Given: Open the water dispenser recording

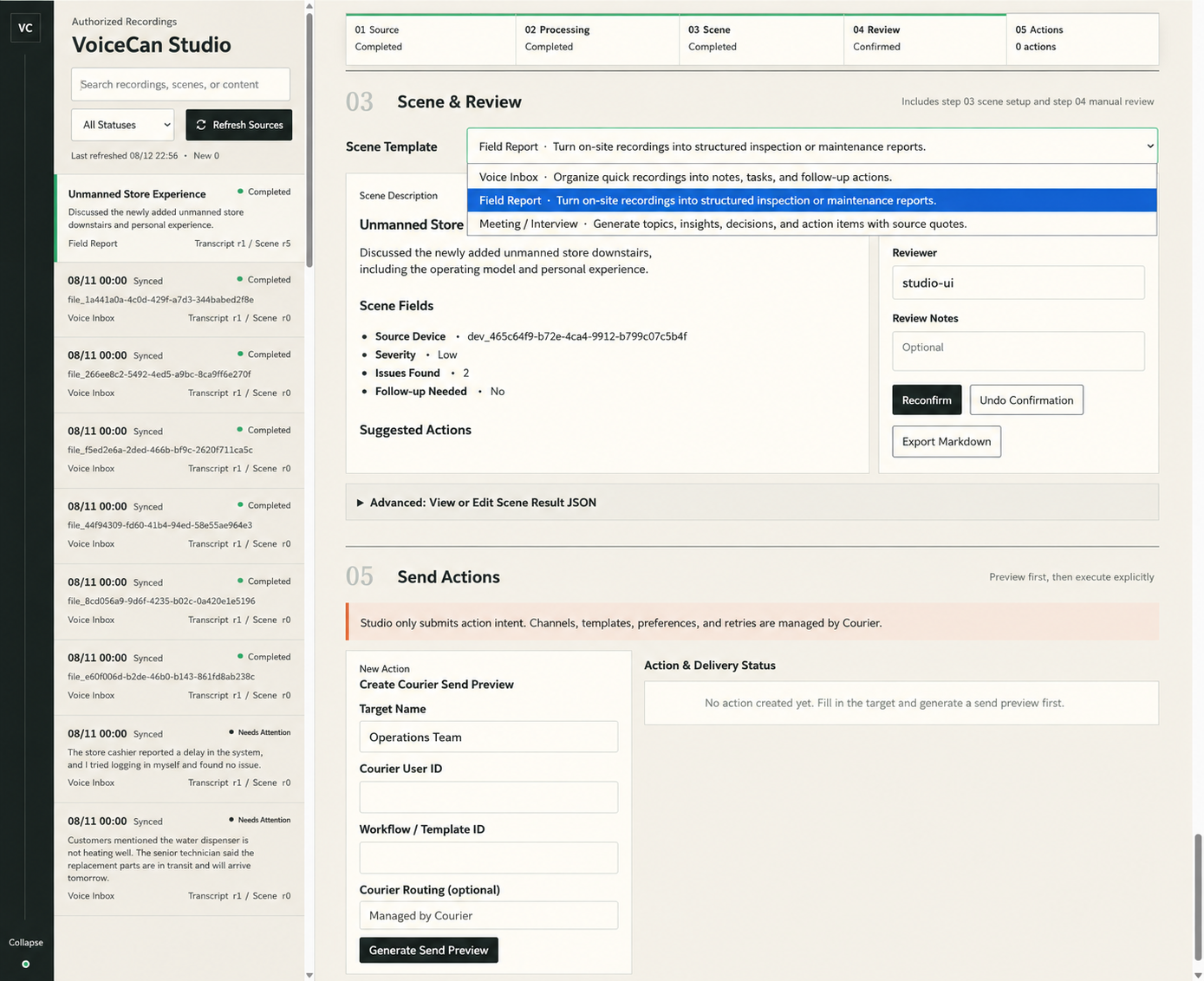Looking at the screenshot, I should pyautogui.click(x=179, y=859).
